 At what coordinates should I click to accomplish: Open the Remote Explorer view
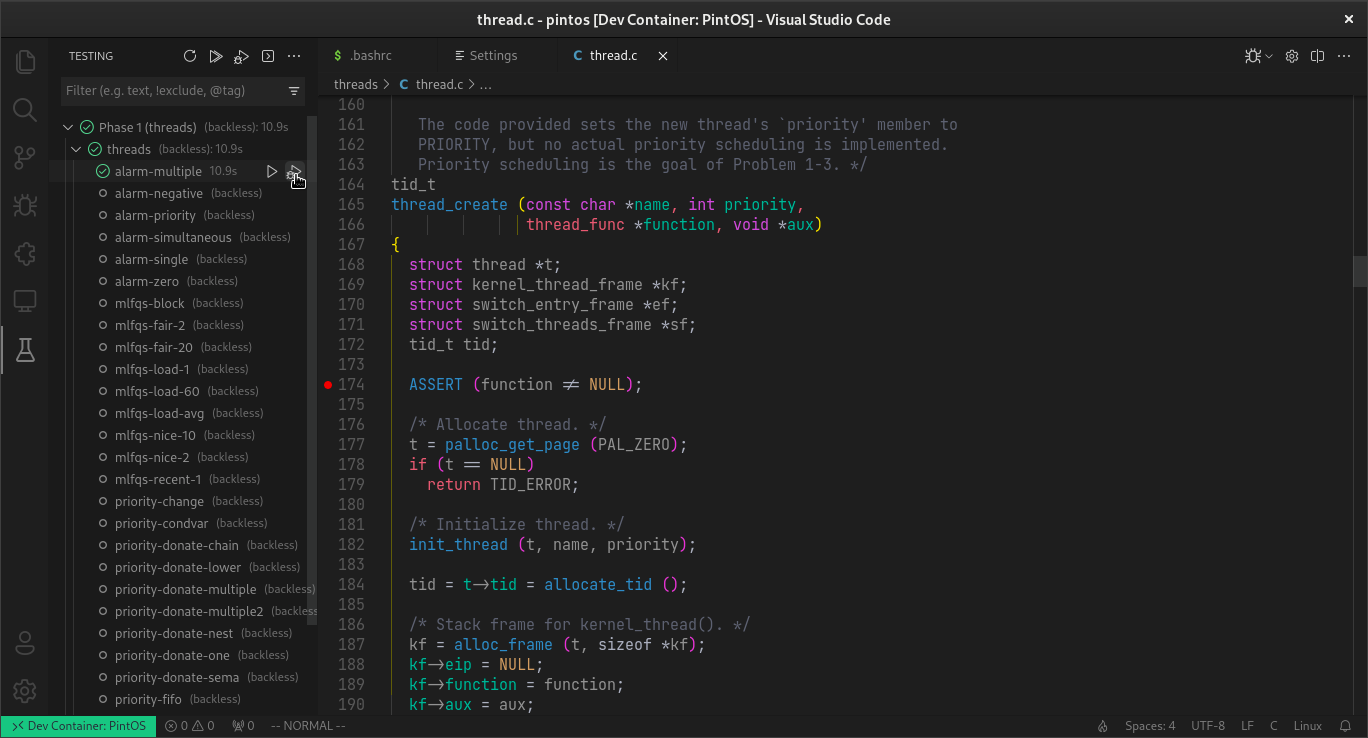click(x=25, y=301)
